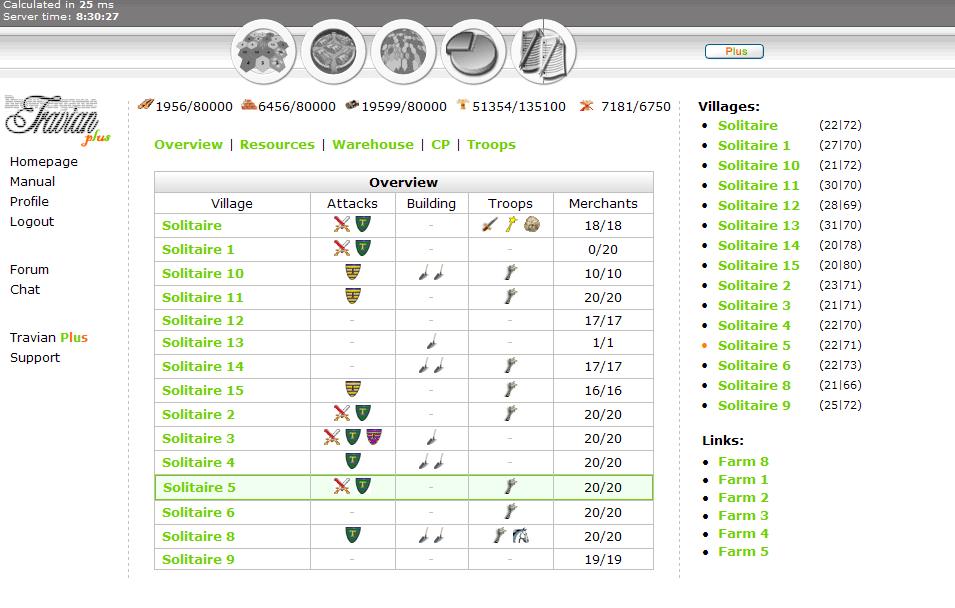
Task: Click the purple shield in Solitaire 3 row
Action: click(x=373, y=437)
